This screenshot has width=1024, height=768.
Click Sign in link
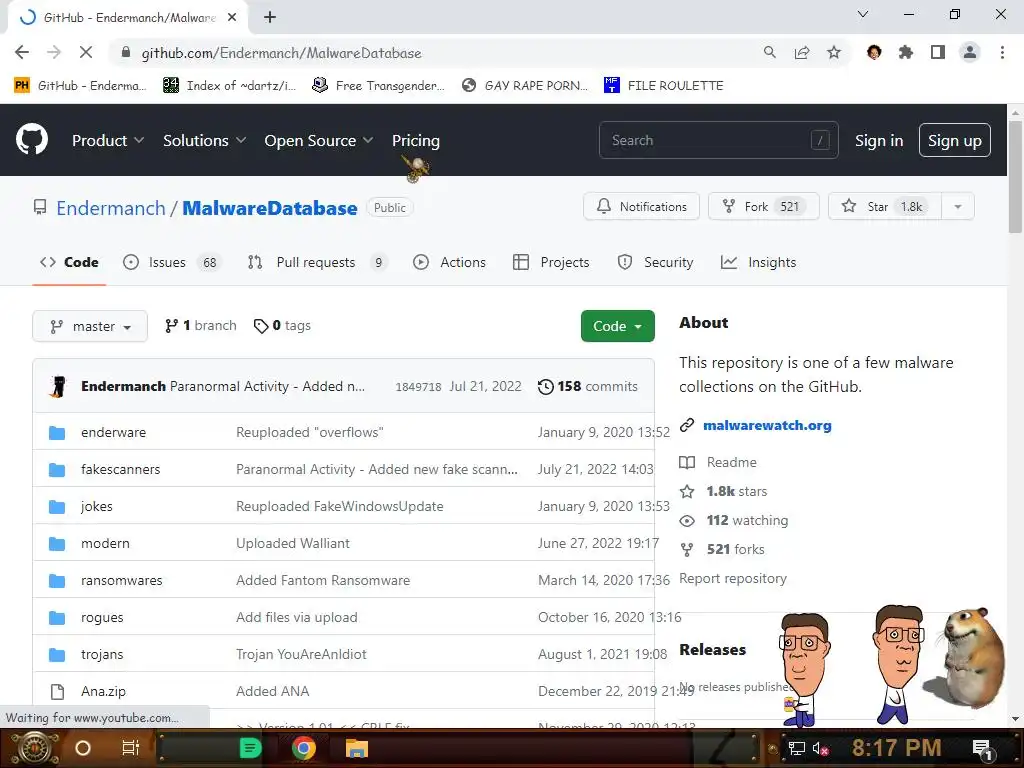tap(879, 140)
